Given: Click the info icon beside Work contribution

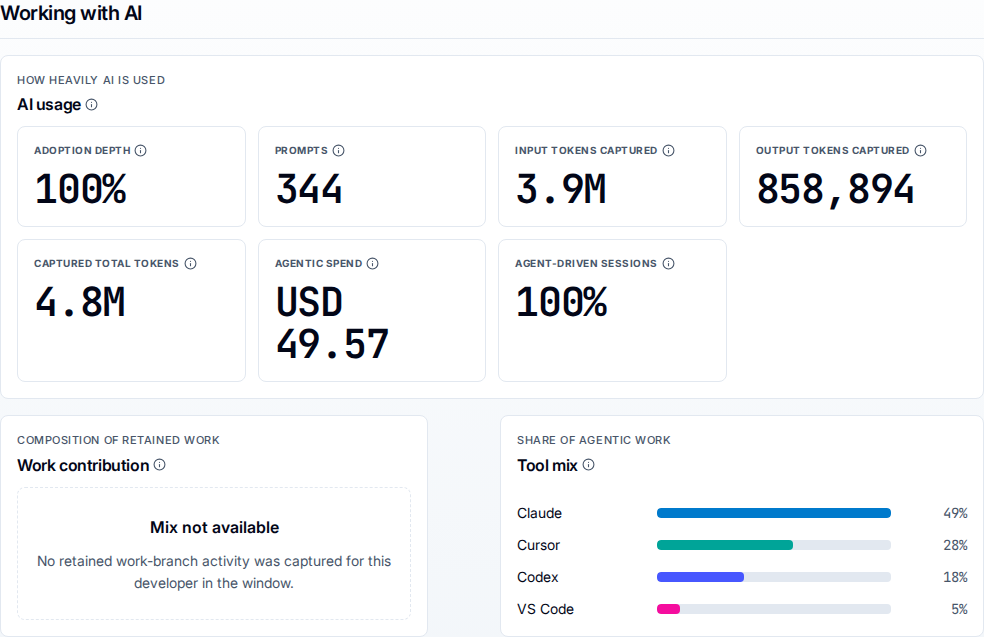Looking at the screenshot, I should tap(159, 465).
